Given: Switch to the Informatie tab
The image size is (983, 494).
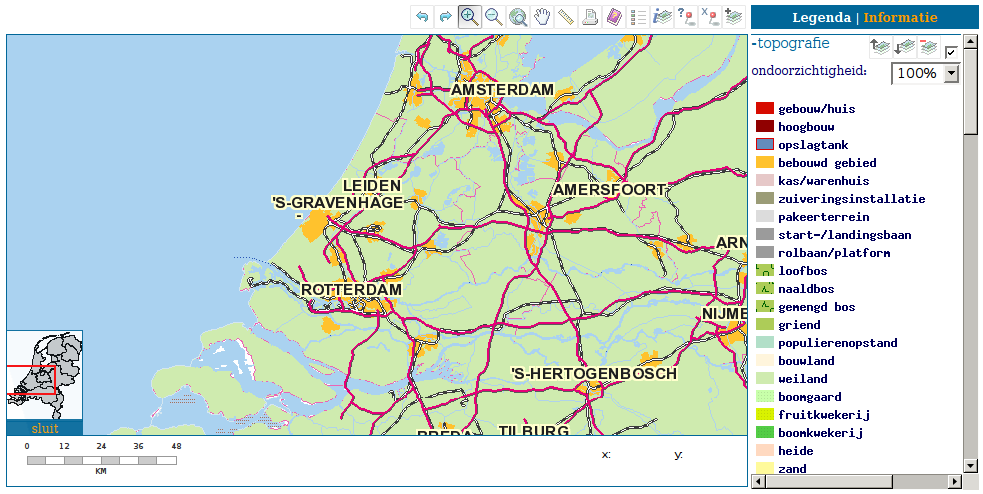Looking at the screenshot, I should pos(900,17).
